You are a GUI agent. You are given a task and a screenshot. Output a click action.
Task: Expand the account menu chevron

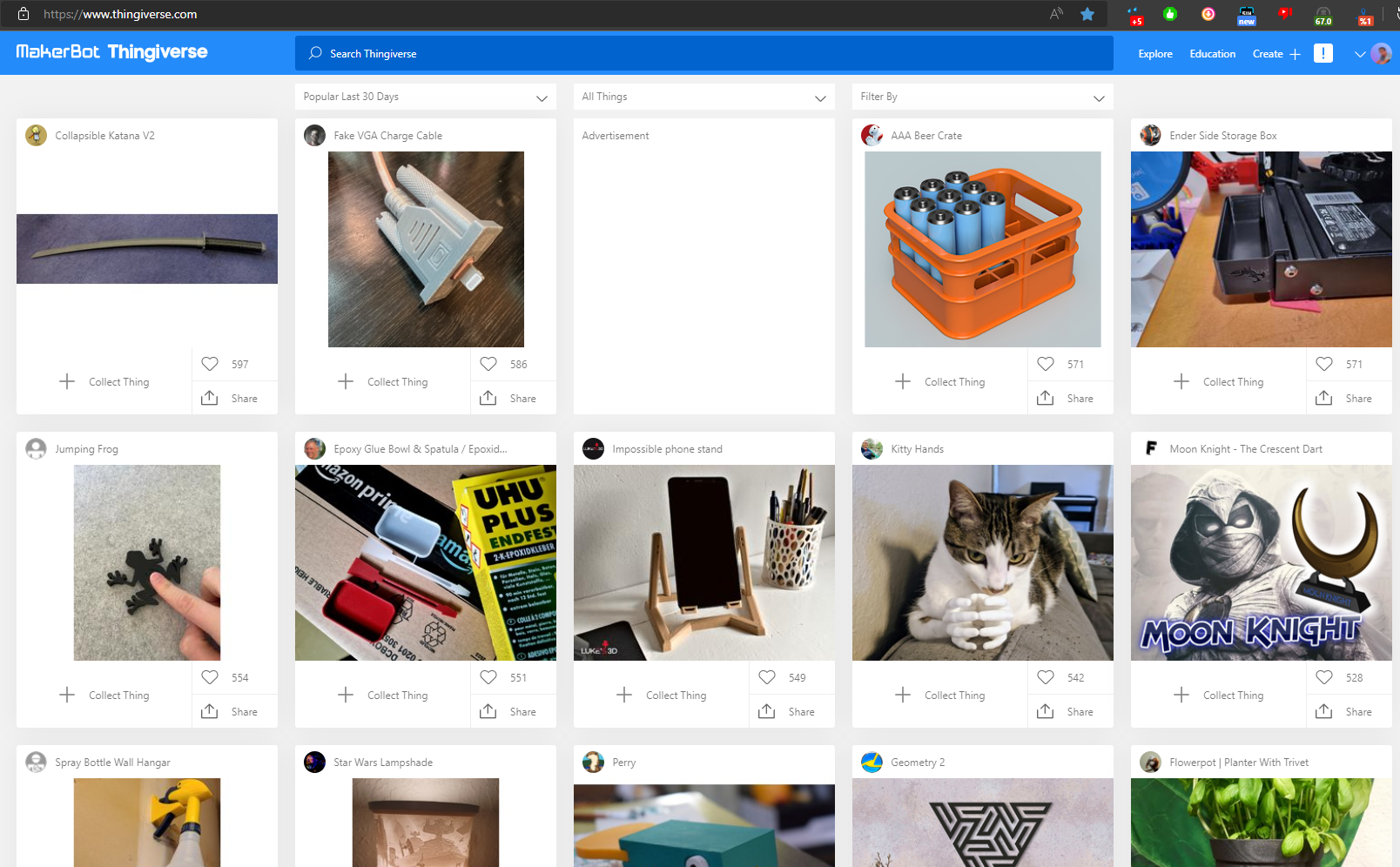point(1360,54)
